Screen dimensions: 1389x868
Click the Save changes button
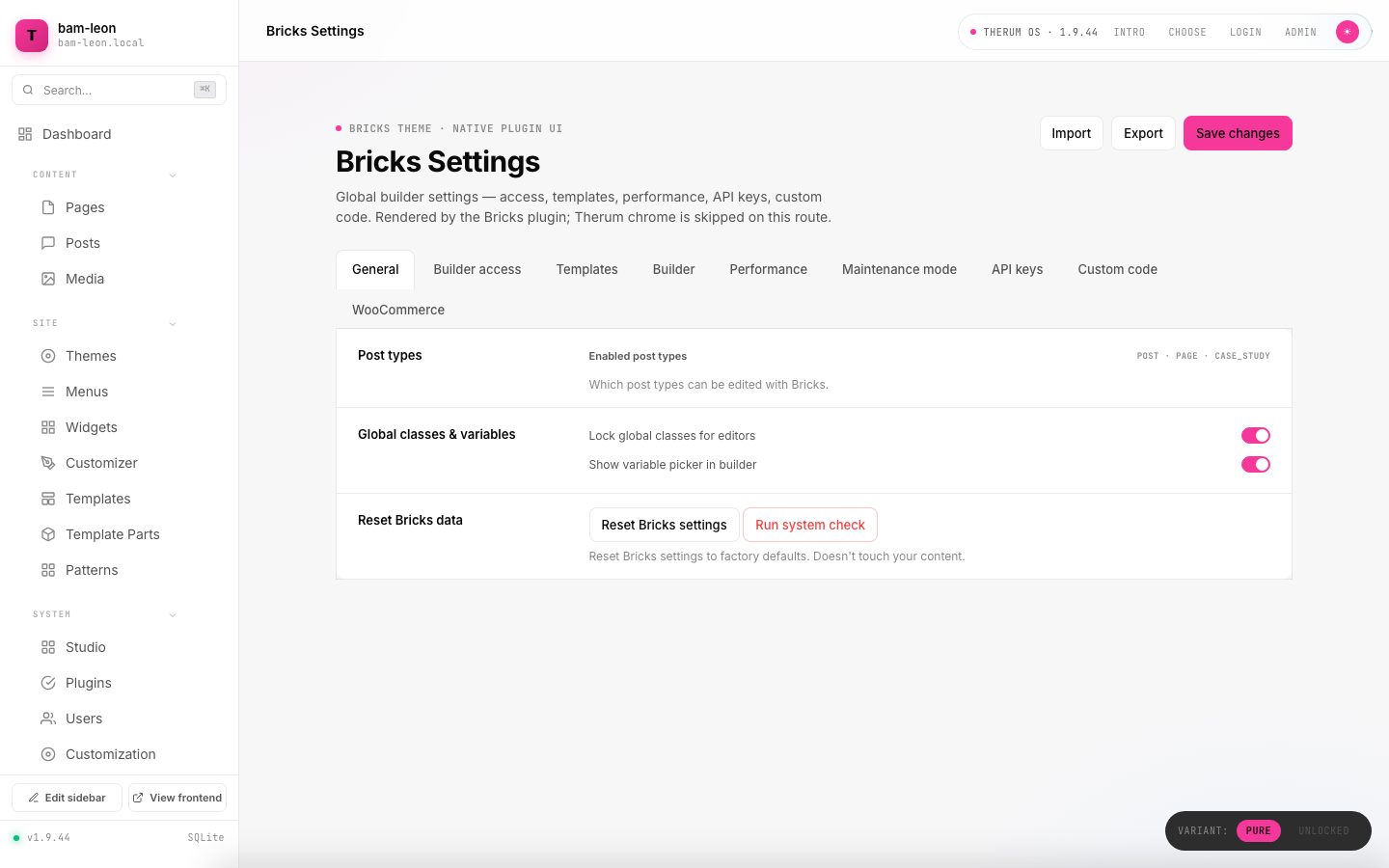pos(1238,133)
